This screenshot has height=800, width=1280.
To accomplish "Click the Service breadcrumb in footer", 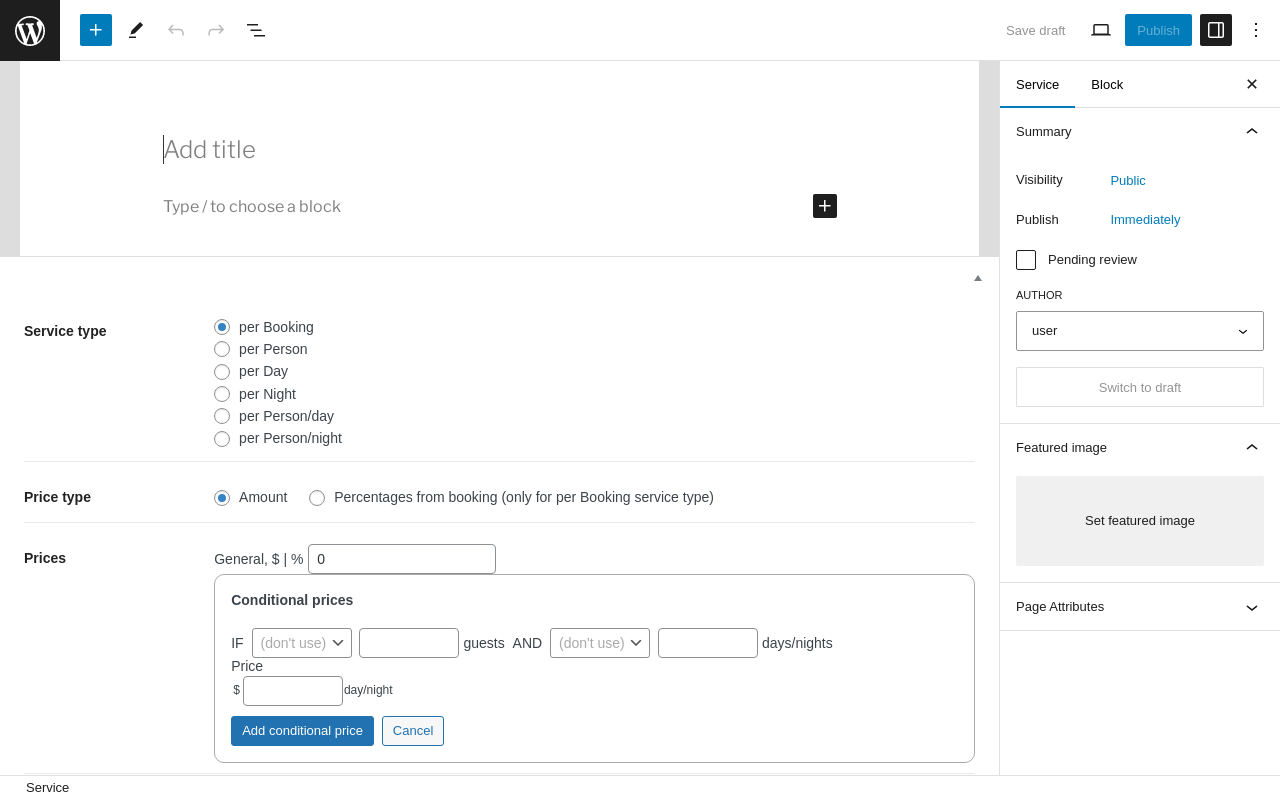I will (48, 788).
